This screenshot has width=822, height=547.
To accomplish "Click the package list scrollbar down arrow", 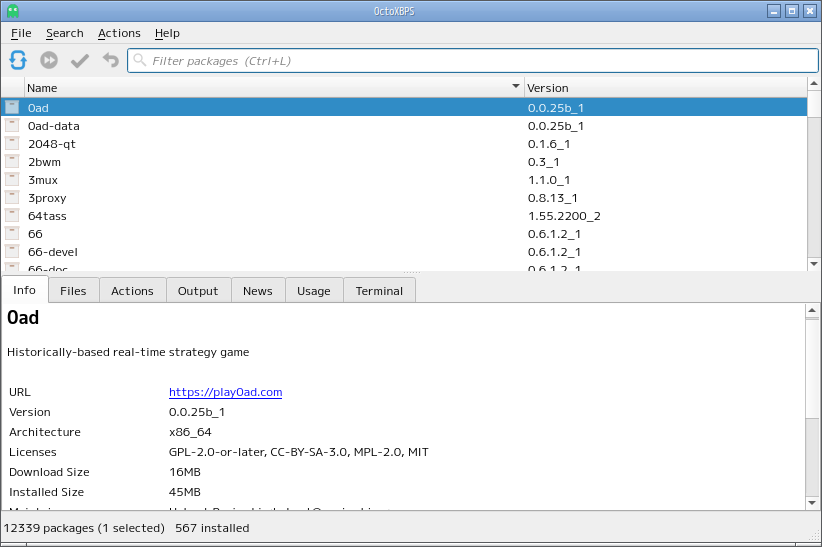I will click(814, 264).
